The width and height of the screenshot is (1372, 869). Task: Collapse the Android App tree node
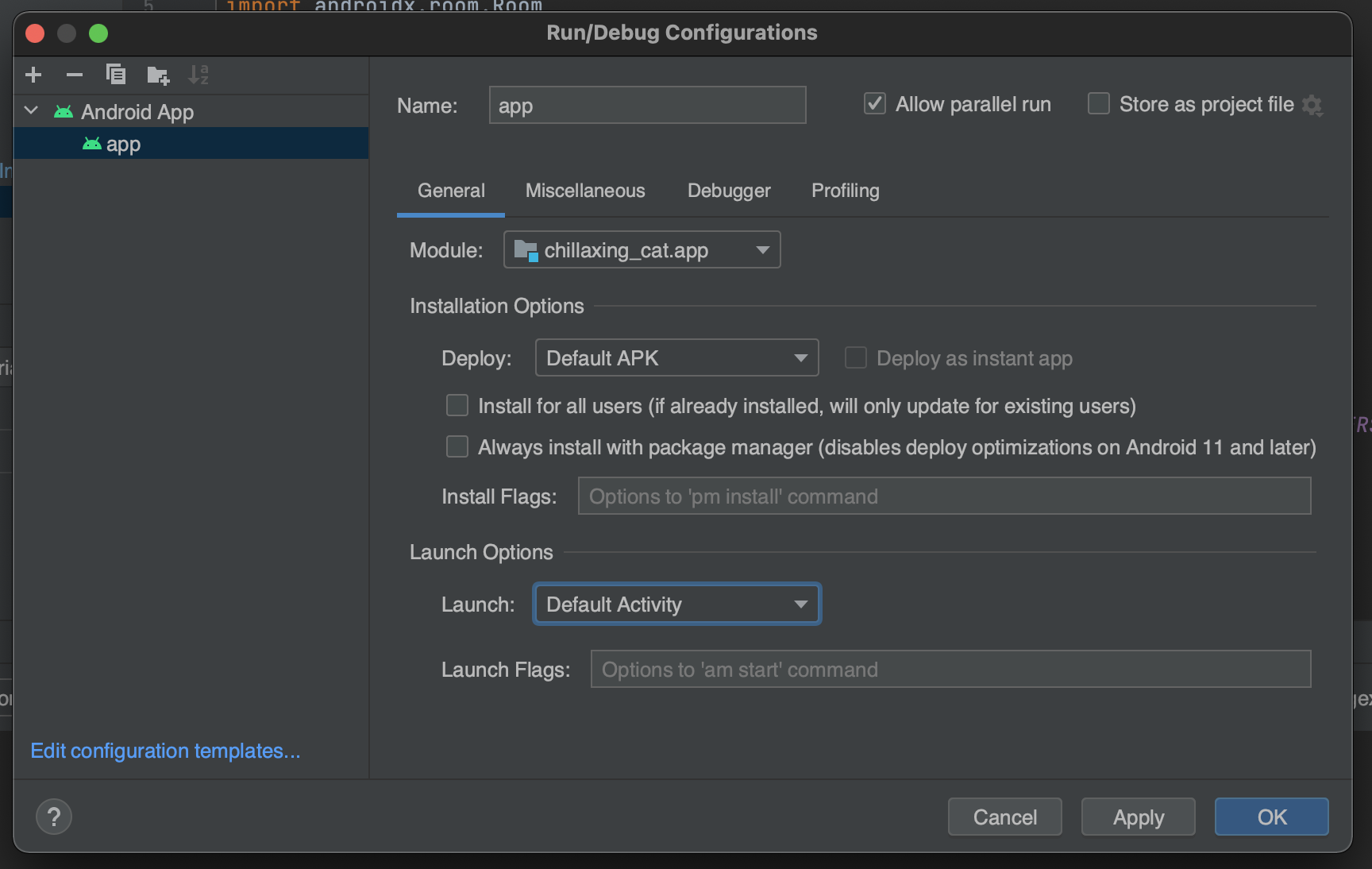[x=32, y=110]
